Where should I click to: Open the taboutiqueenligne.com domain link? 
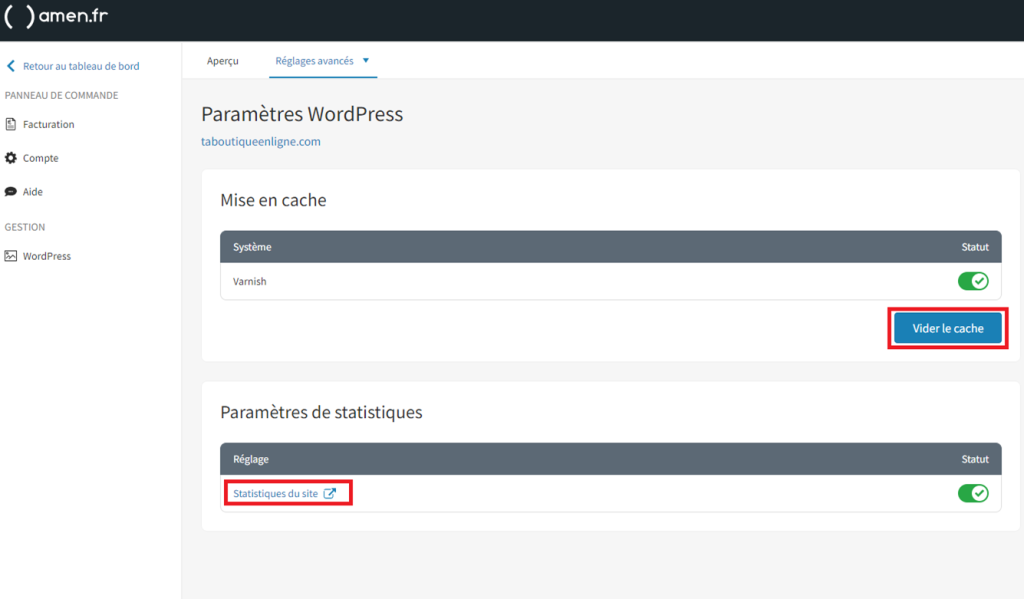[260, 142]
